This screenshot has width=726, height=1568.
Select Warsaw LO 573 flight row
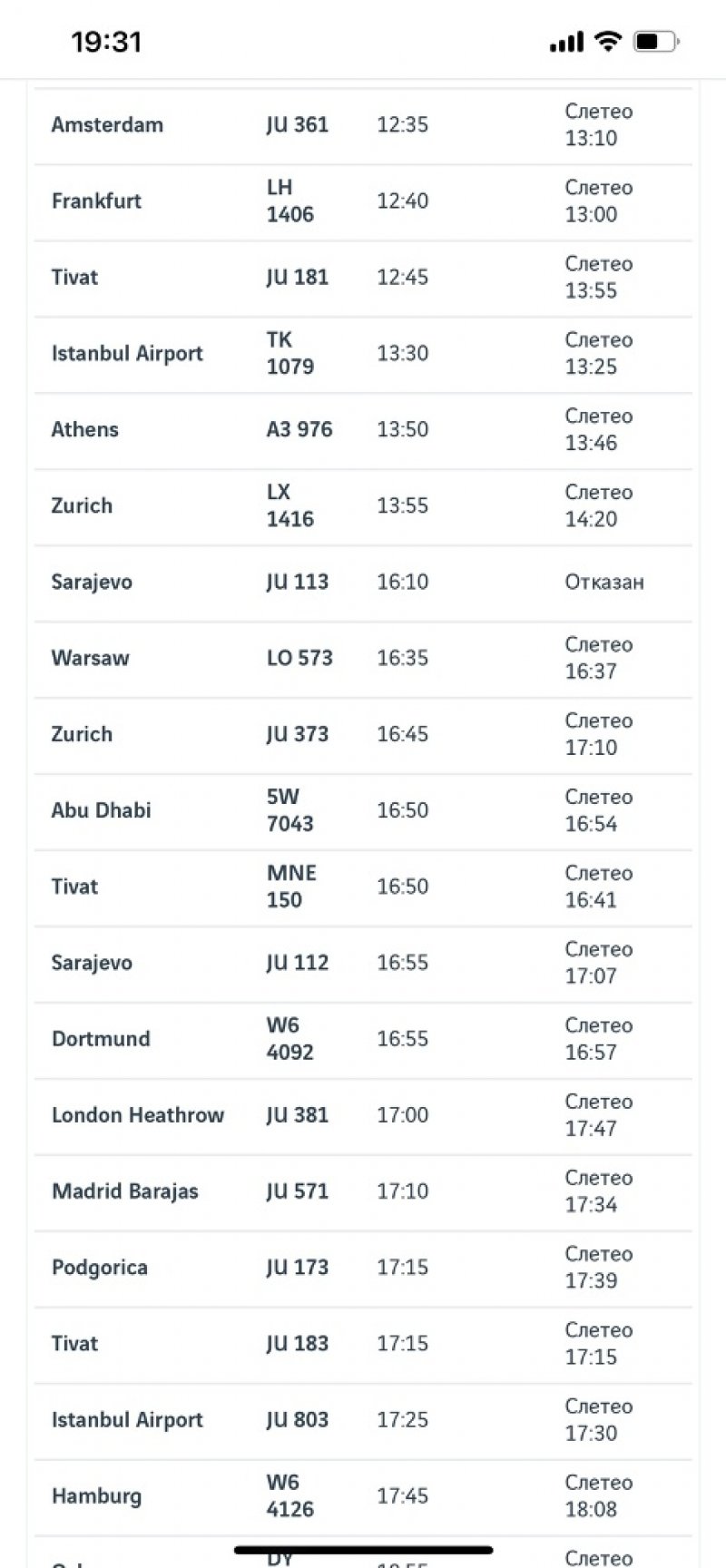point(363,660)
